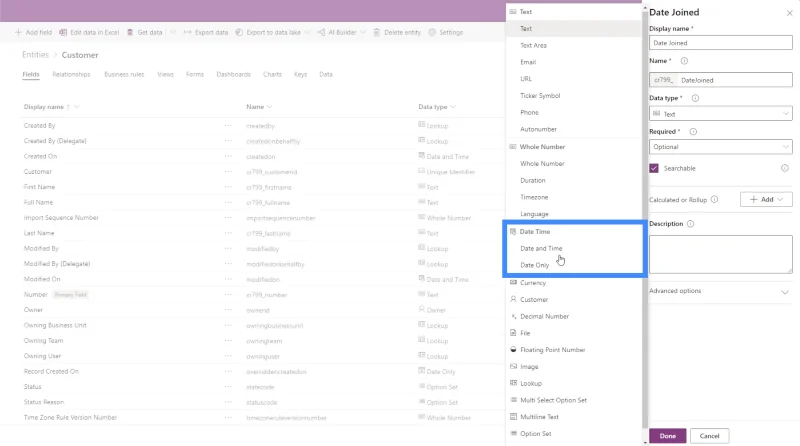
Task: Switch to the Keys tab
Action: 301,75
